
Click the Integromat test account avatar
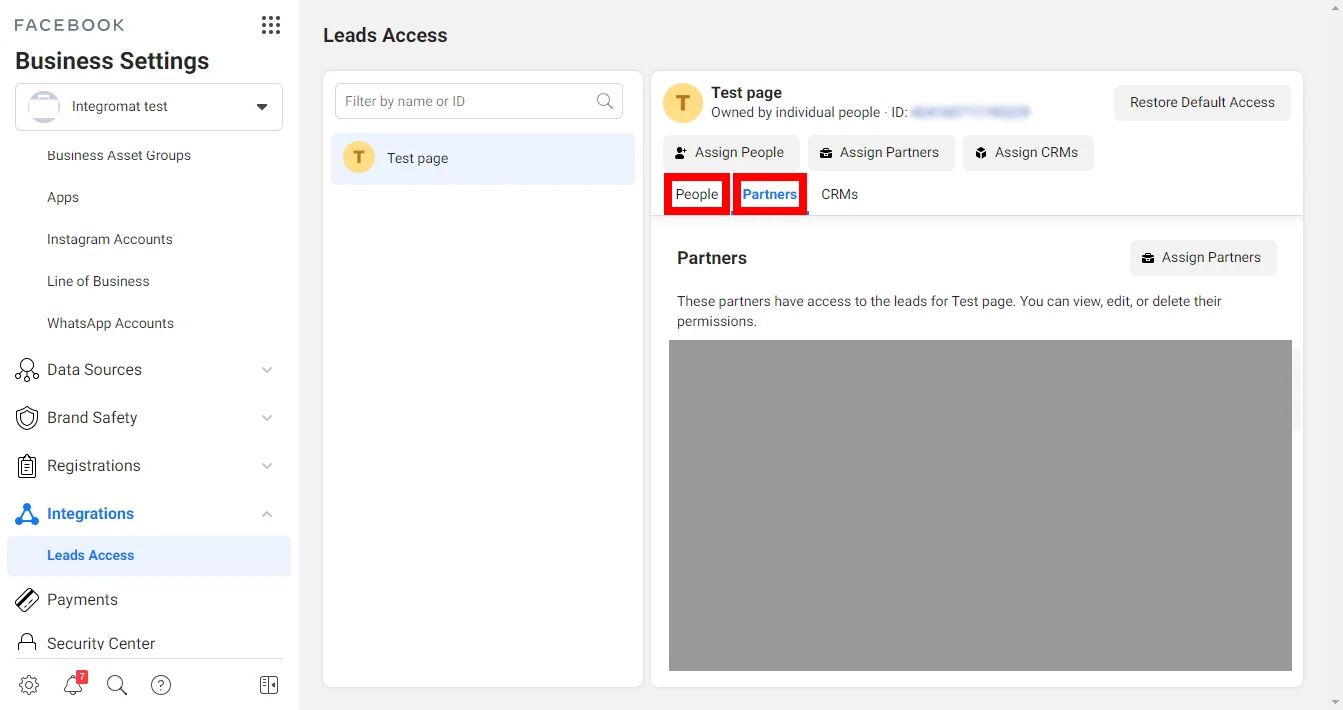(x=44, y=106)
